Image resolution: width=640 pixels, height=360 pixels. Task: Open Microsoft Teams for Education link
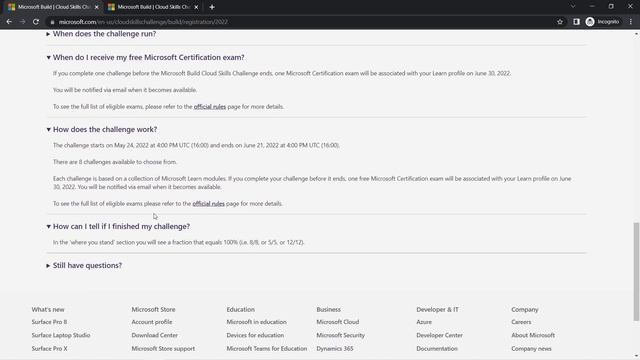267,349
